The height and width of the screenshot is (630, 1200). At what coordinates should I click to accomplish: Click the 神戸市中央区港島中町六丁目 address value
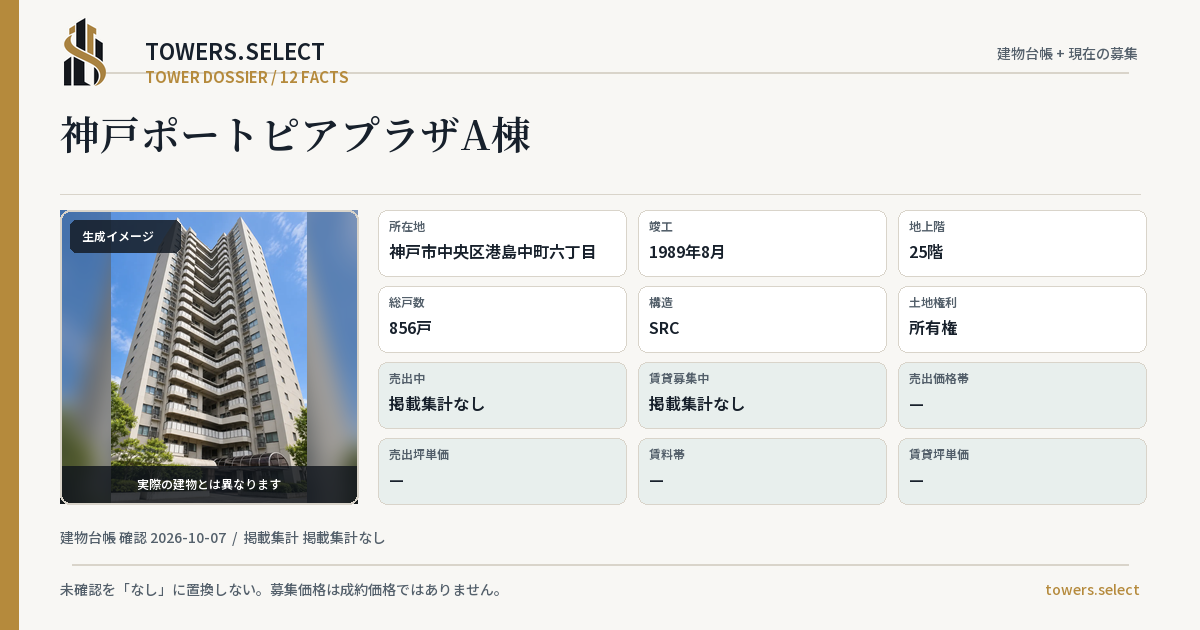point(493,252)
